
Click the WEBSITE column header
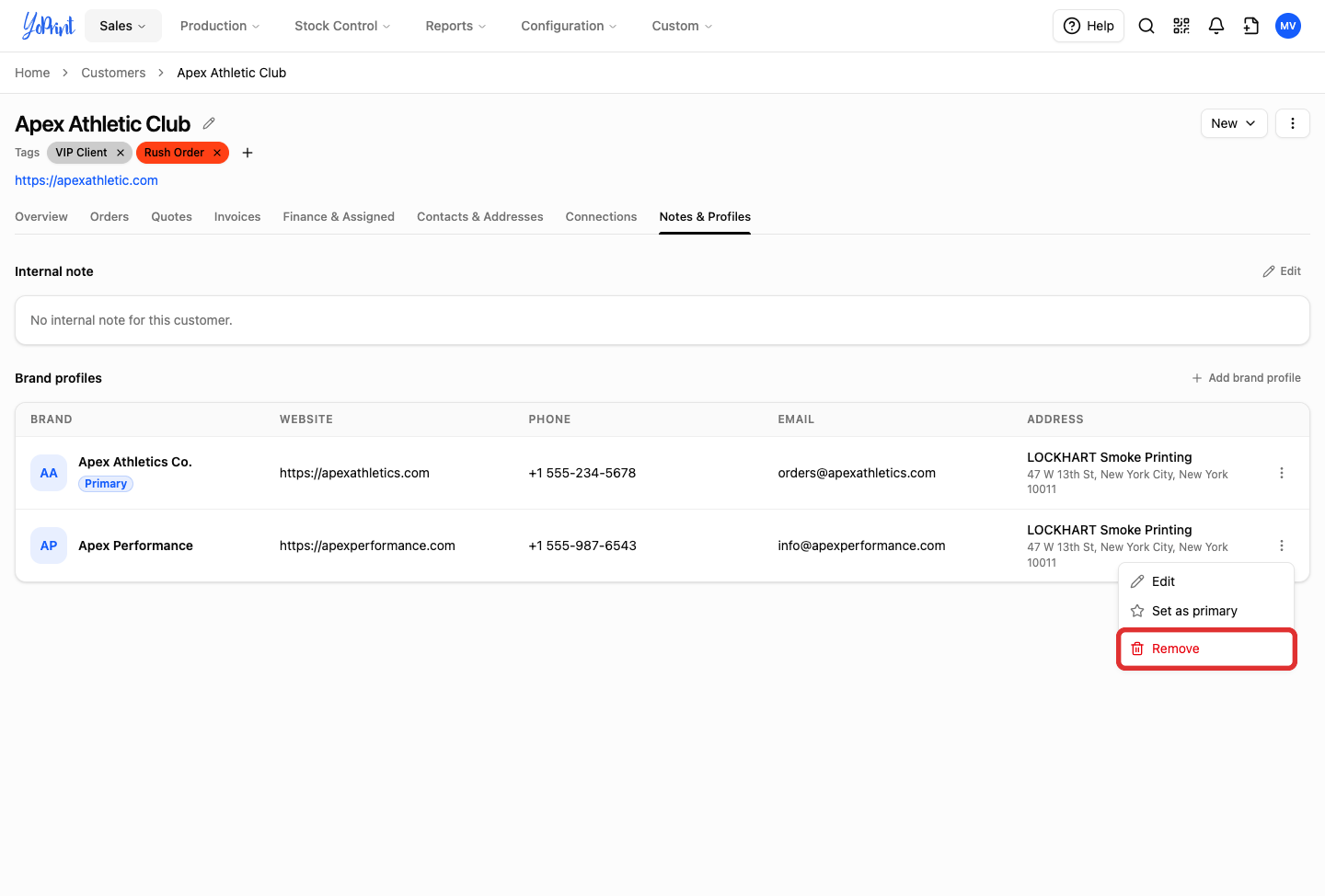coord(306,419)
